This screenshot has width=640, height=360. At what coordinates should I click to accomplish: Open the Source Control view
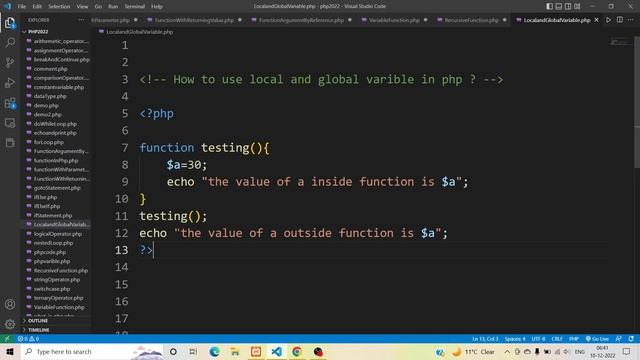(x=10, y=62)
